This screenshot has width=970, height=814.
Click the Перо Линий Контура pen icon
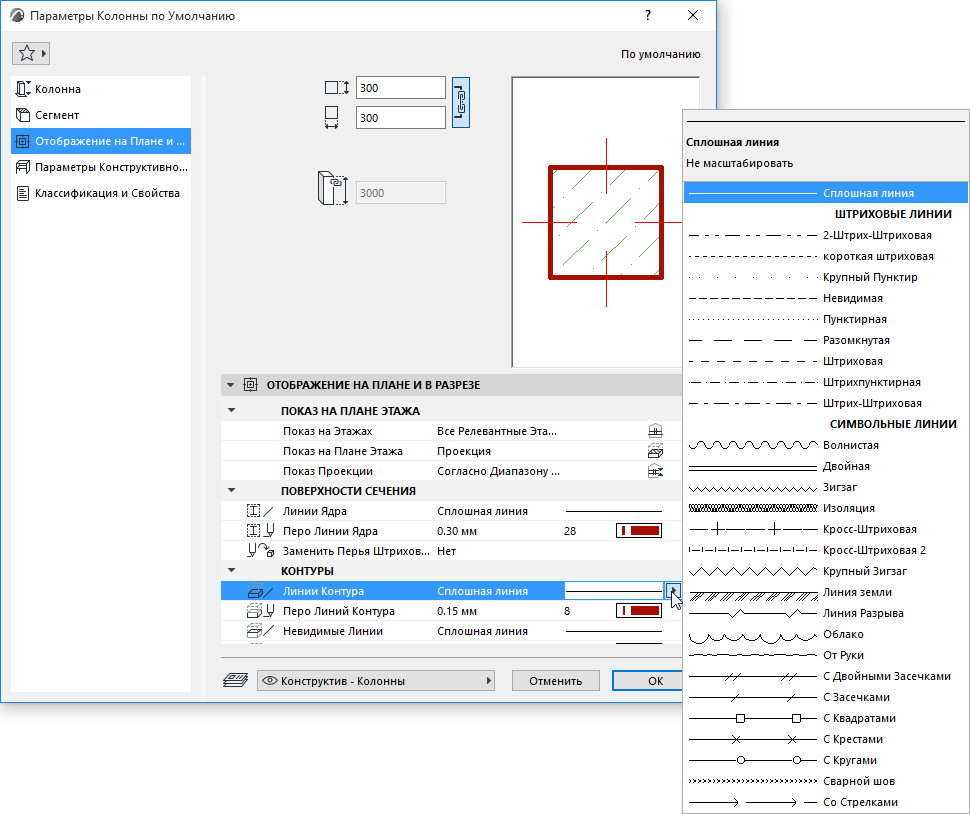260,611
